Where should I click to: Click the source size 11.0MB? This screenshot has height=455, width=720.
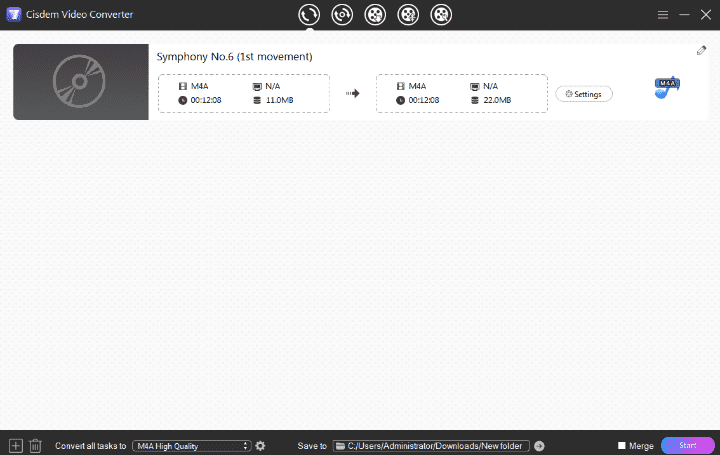click(280, 100)
